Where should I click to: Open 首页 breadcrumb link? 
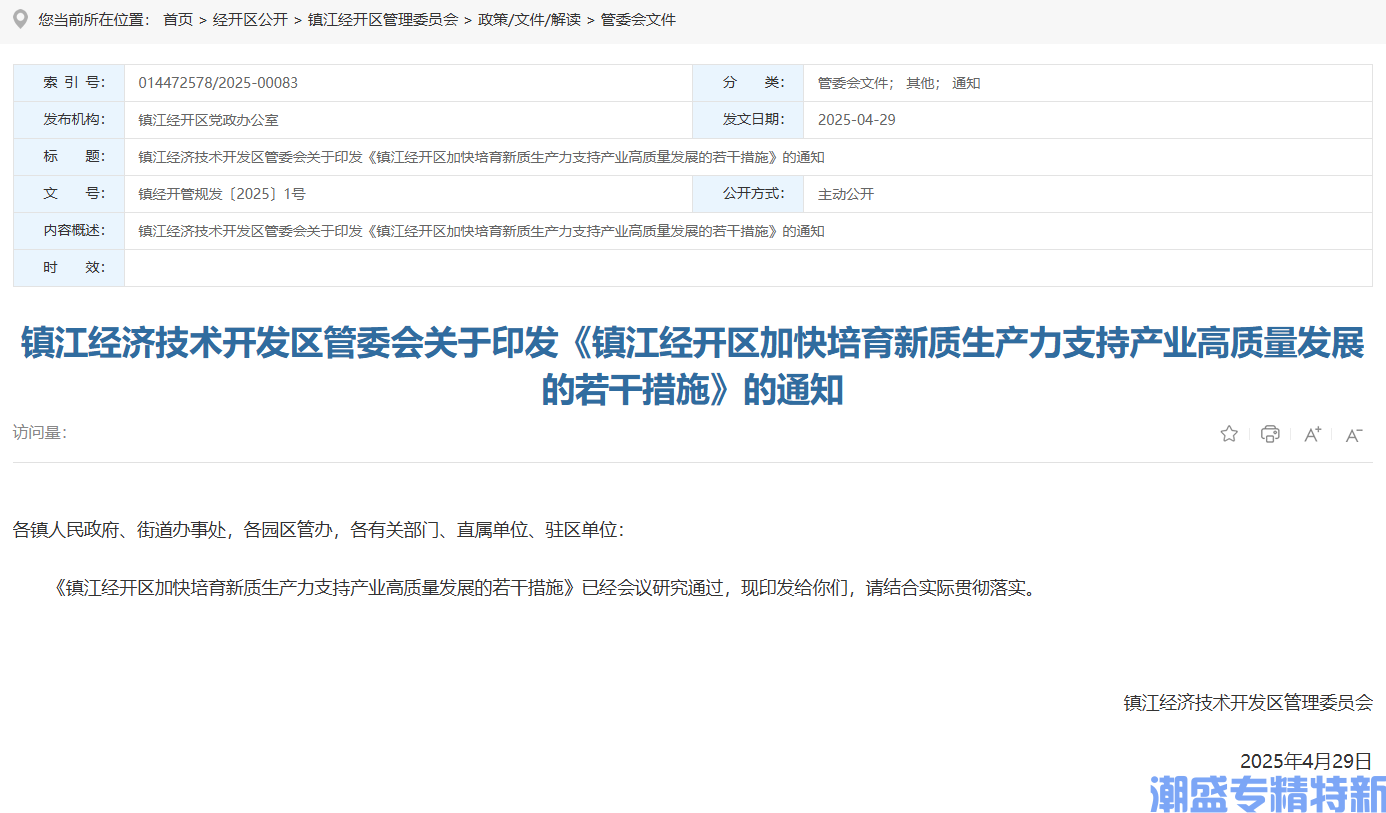pyautogui.click(x=178, y=19)
